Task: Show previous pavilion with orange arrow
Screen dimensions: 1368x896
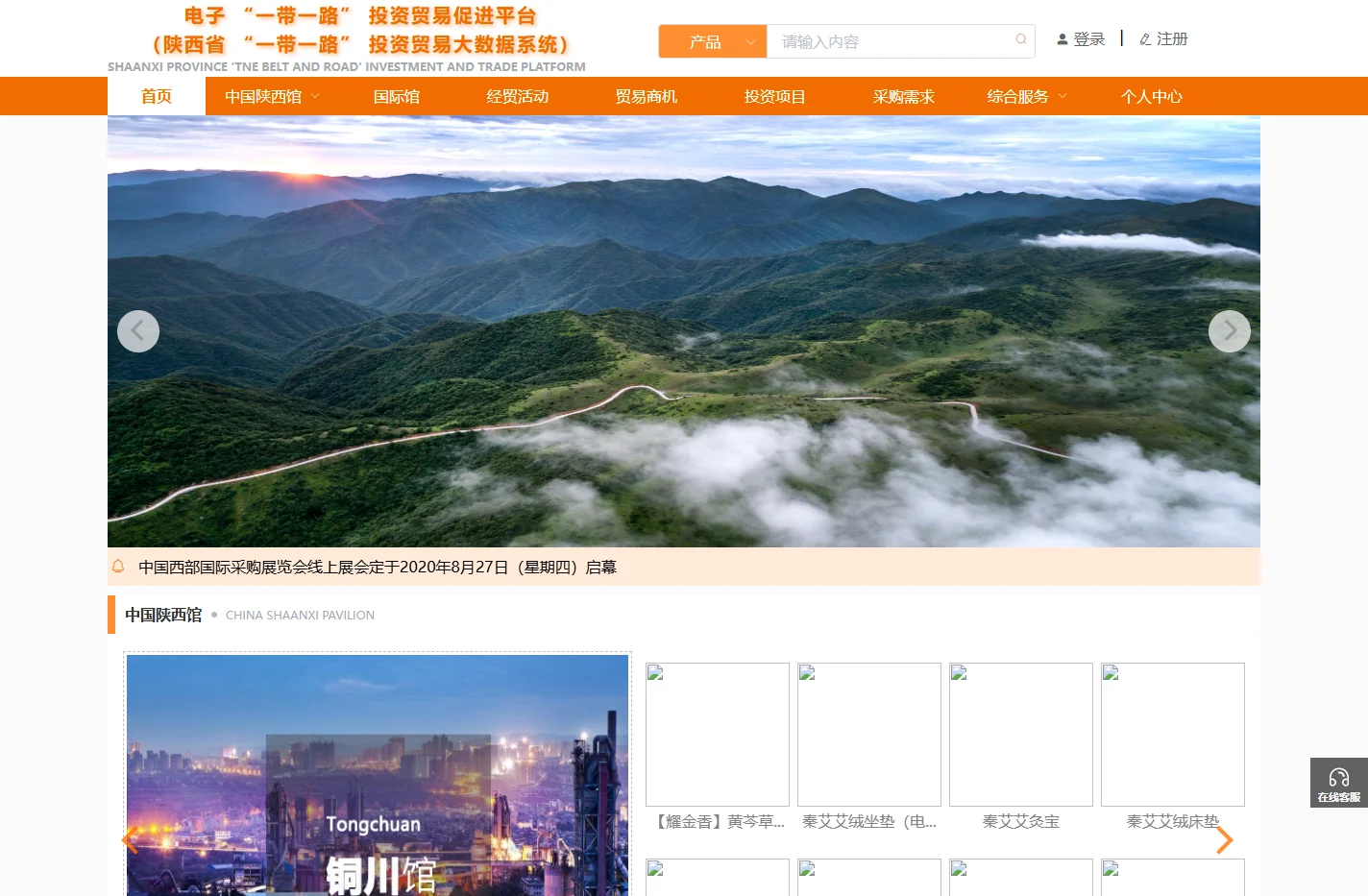Action: click(131, 840)
